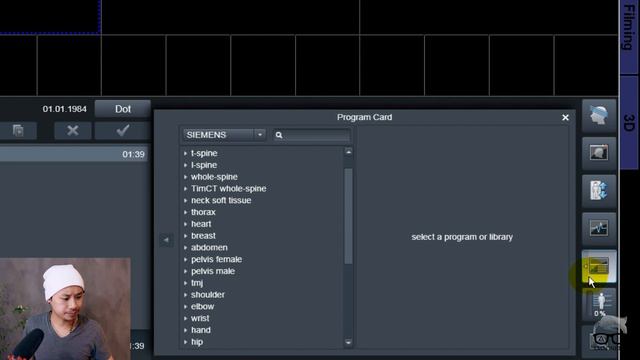The image size is (640, 360).
Task: Switch to the Filming tab
Action: coord(629,37)
